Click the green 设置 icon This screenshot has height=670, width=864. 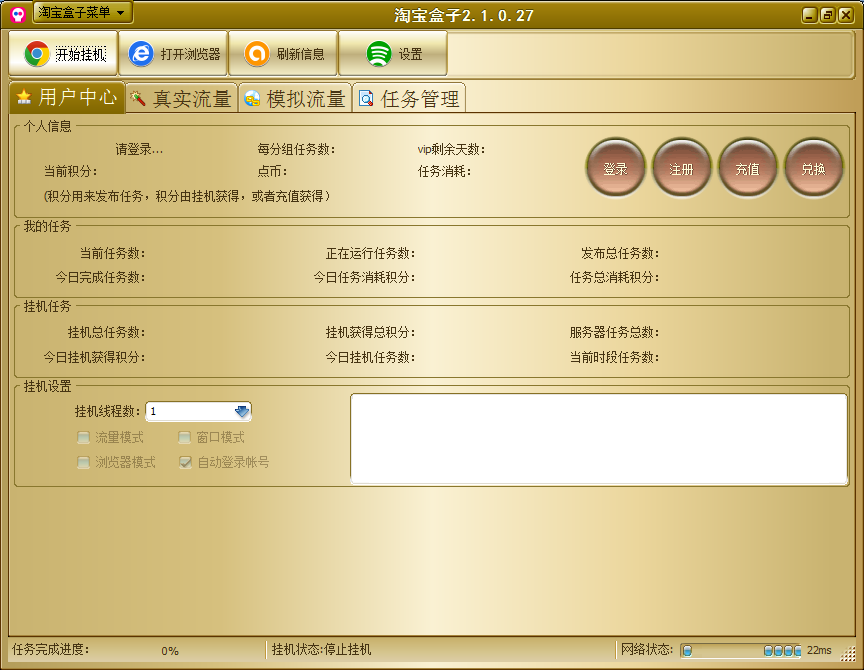point(379,54)
